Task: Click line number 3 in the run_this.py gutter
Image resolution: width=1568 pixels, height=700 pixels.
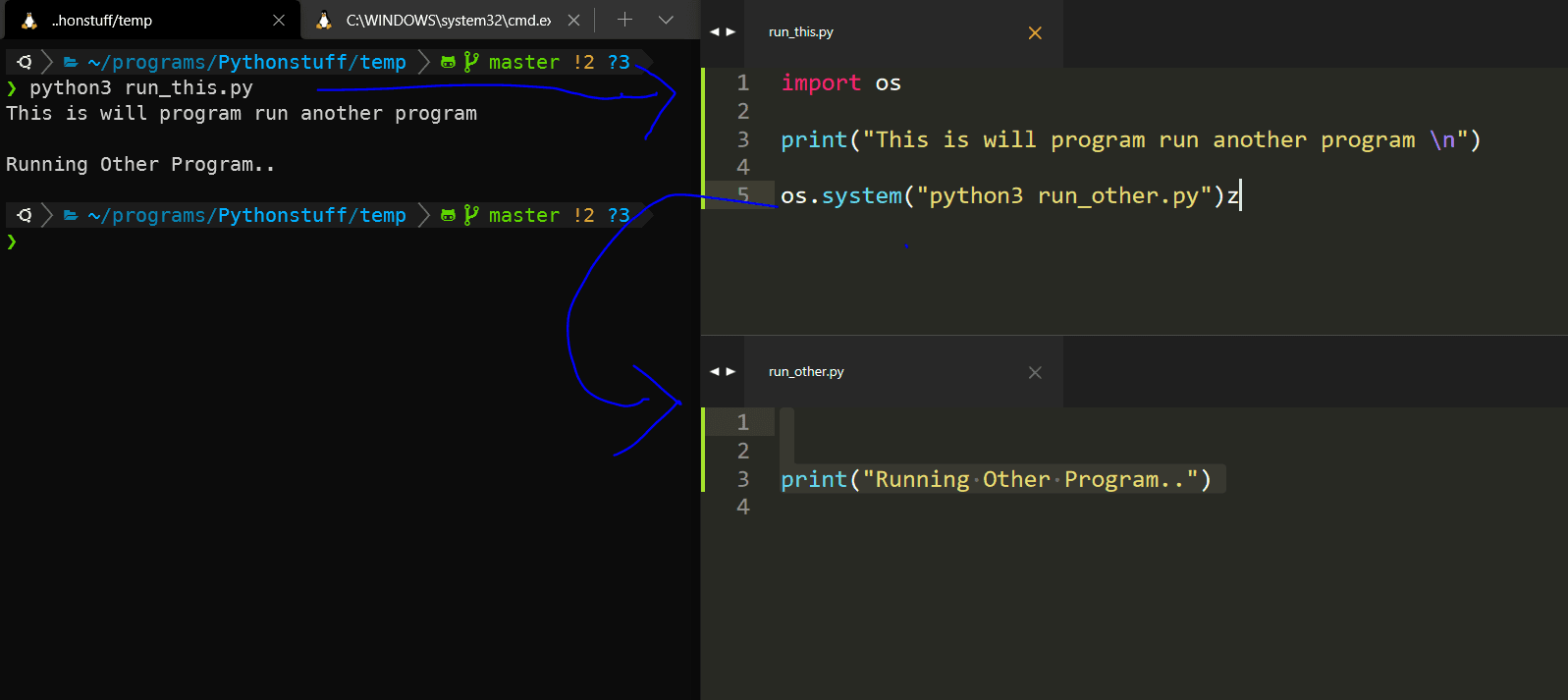Action: click(x=743, y=139)
